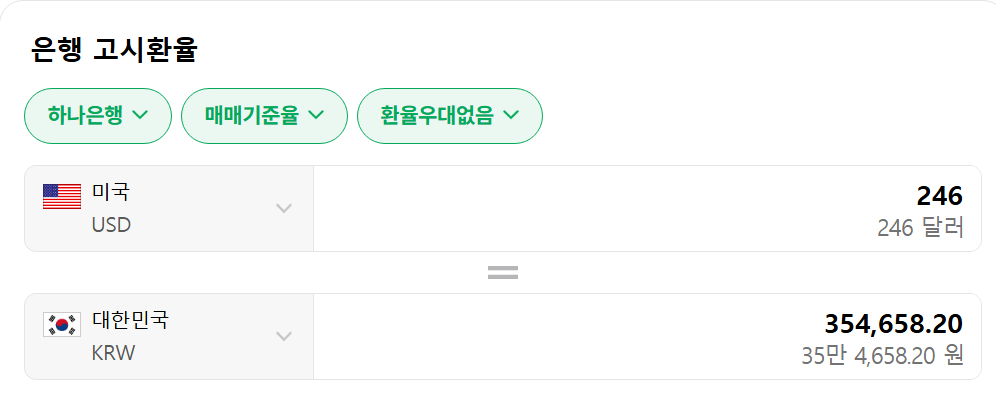
Task: Click the 은행 고시환율 heading
Action: click(114, 49)
